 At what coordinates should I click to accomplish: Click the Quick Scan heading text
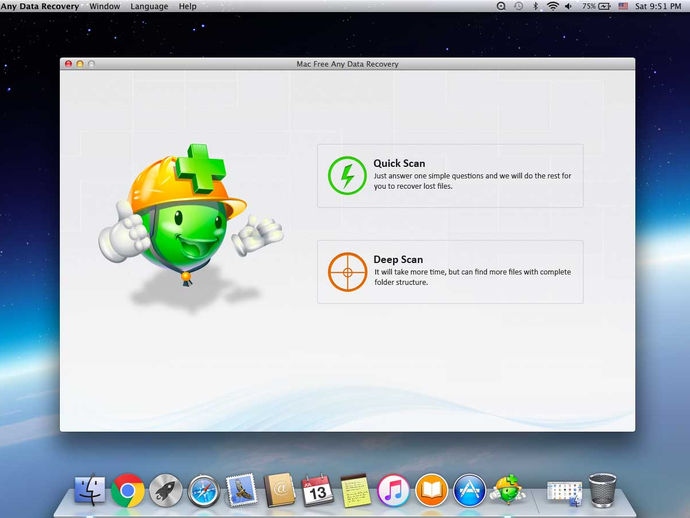399,163
